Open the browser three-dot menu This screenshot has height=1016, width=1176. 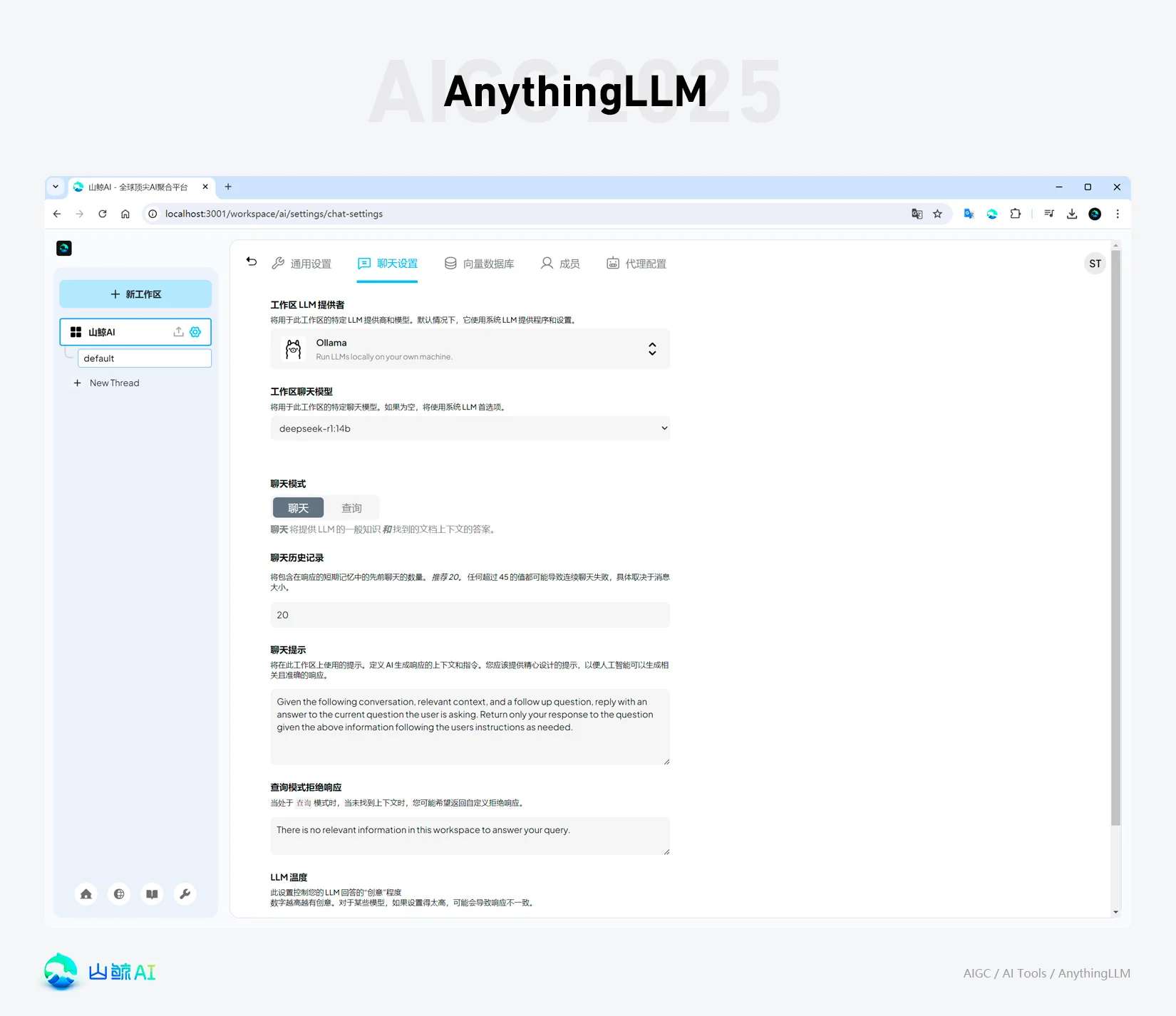click(1118, 214)
